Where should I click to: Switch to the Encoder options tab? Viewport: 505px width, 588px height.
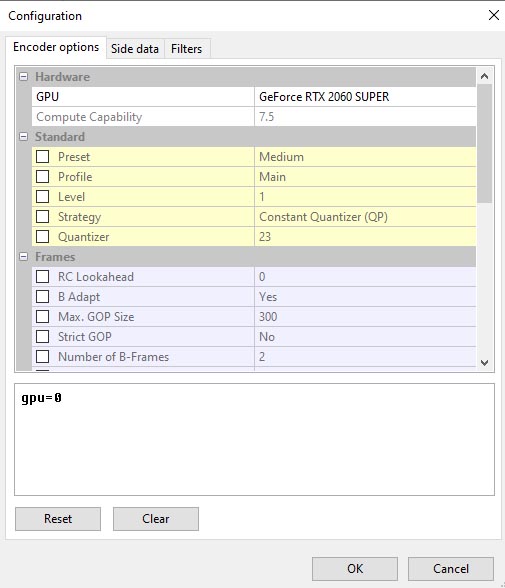tap(56, 47)
